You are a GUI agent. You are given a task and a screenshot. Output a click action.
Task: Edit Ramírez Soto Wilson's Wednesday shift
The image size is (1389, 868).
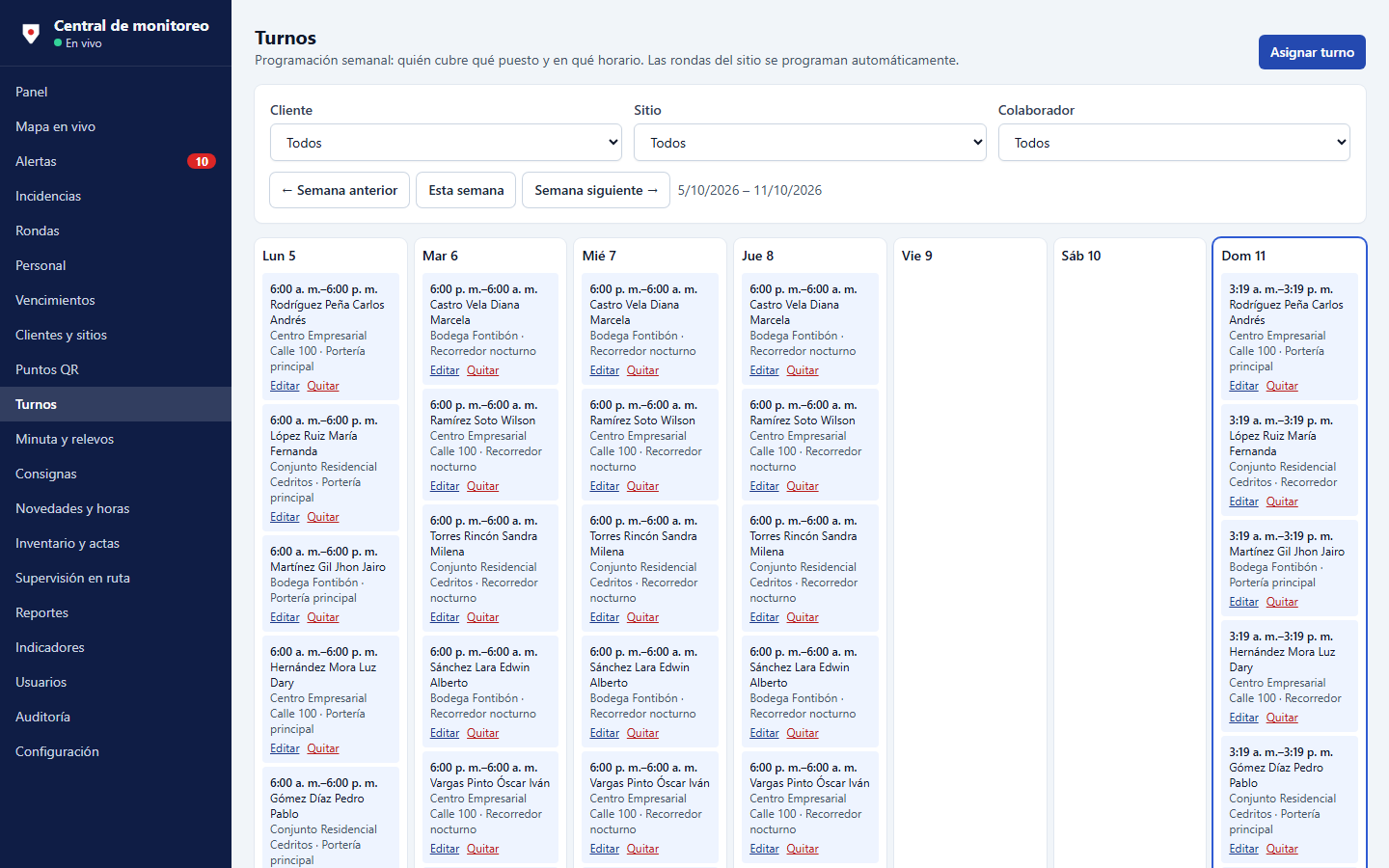[x=605, y=486]
